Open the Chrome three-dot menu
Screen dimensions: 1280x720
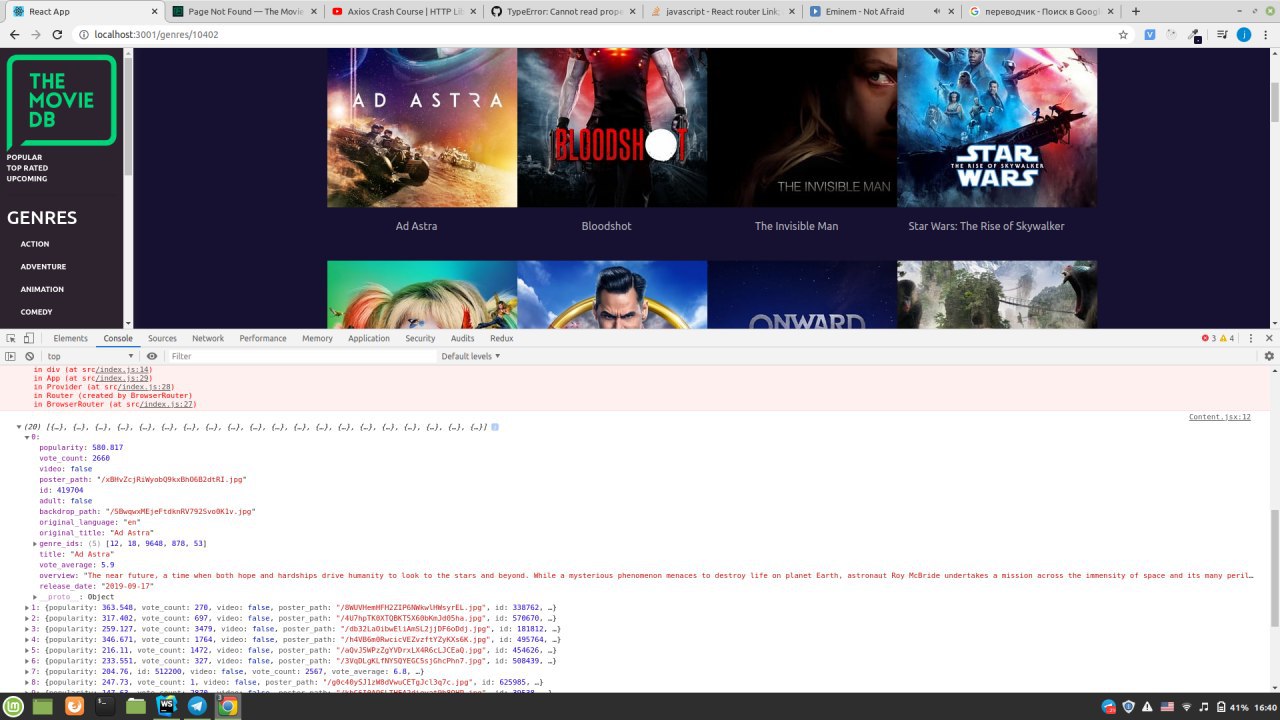[x=1266, y=34]
